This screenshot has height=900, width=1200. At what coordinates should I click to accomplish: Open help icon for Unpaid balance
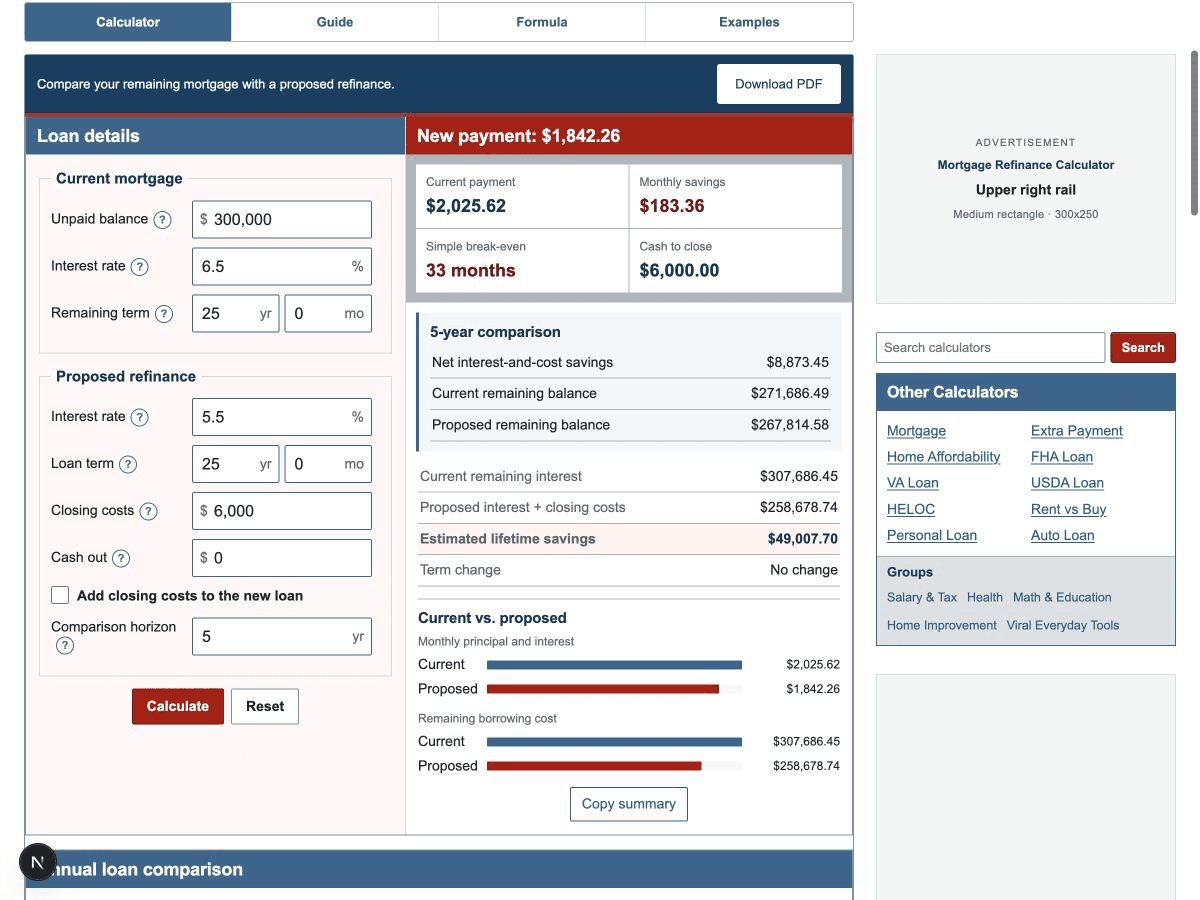click(162, 220)
